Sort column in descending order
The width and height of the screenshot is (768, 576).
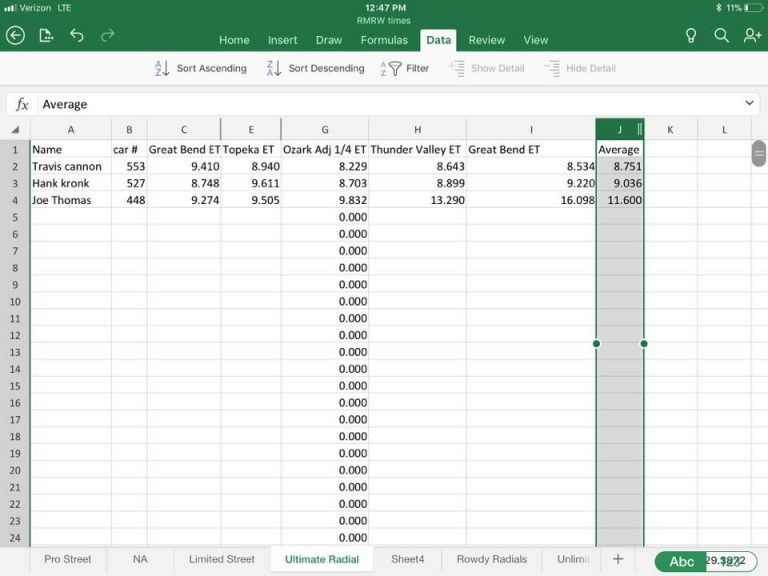pyautogui.click(x=315, y=68)
